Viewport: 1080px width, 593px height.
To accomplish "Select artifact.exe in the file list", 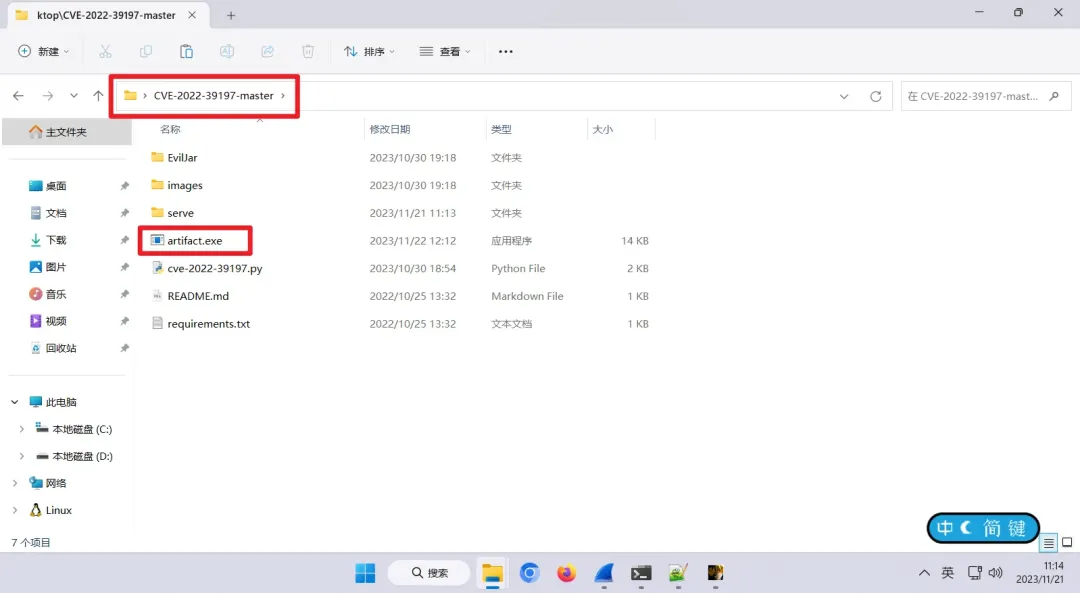I will (x=197, y=240).
